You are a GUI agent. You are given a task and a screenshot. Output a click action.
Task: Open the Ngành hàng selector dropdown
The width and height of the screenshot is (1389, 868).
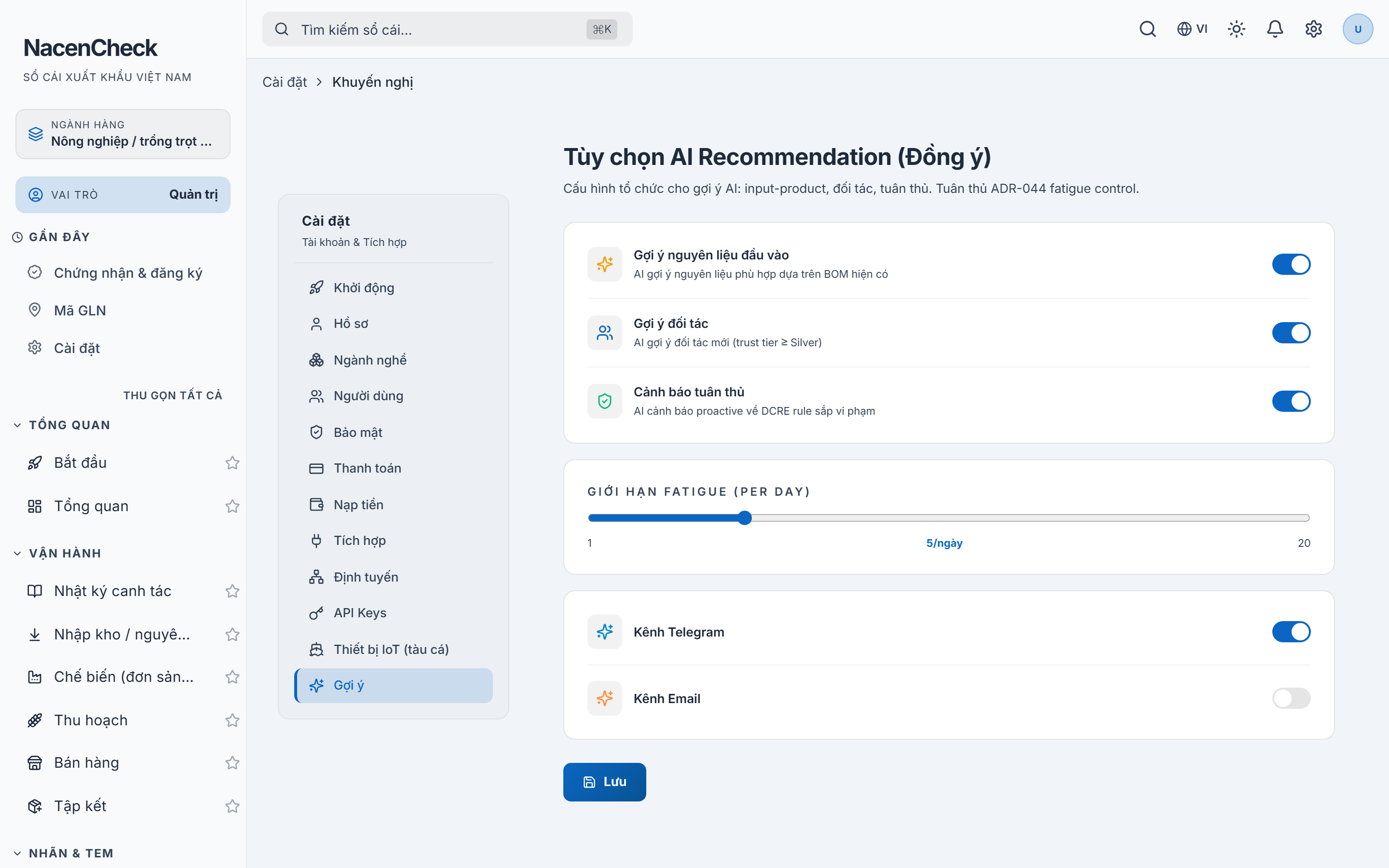[123, 134]
